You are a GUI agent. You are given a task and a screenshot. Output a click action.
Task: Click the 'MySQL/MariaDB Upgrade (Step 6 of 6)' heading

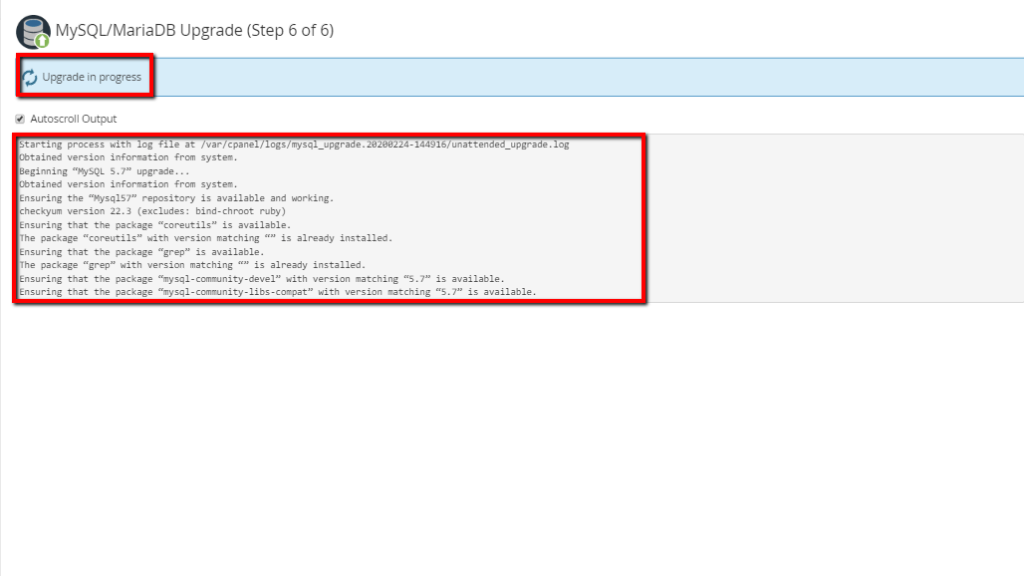(x=195, y=31)
